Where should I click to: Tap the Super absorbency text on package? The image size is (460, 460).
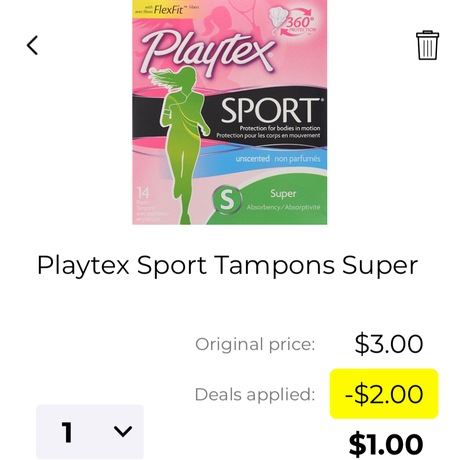(x=283, y=194)
